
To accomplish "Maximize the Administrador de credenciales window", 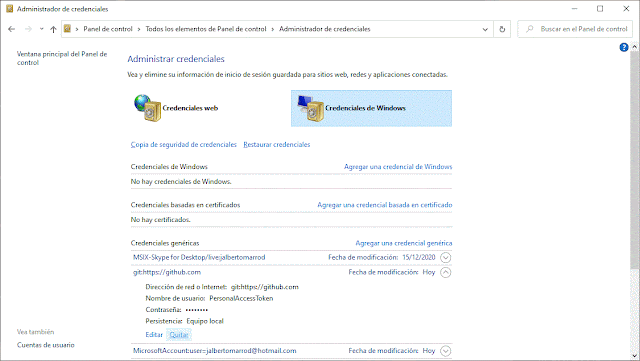I will click(600, 9).
